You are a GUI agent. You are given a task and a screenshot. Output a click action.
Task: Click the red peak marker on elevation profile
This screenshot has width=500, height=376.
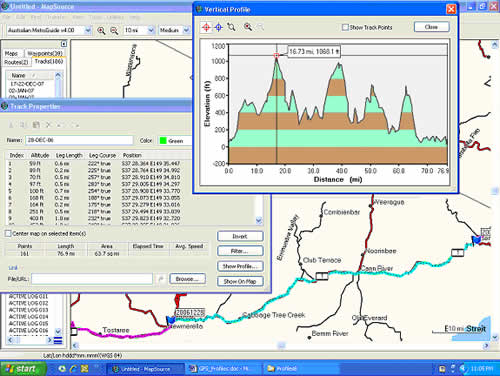(x=276, y=55)
